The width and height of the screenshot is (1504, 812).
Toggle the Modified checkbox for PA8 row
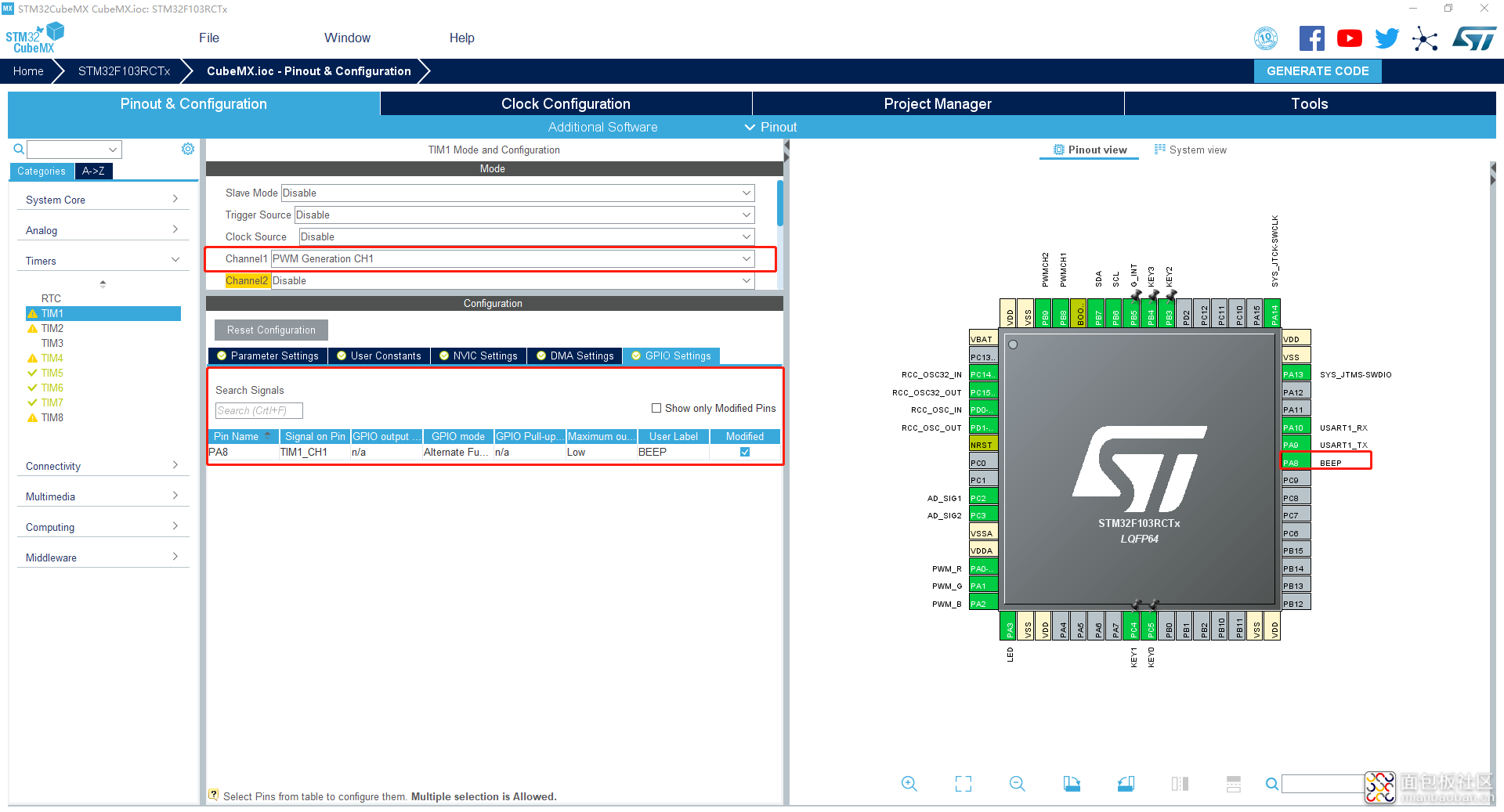745,452
